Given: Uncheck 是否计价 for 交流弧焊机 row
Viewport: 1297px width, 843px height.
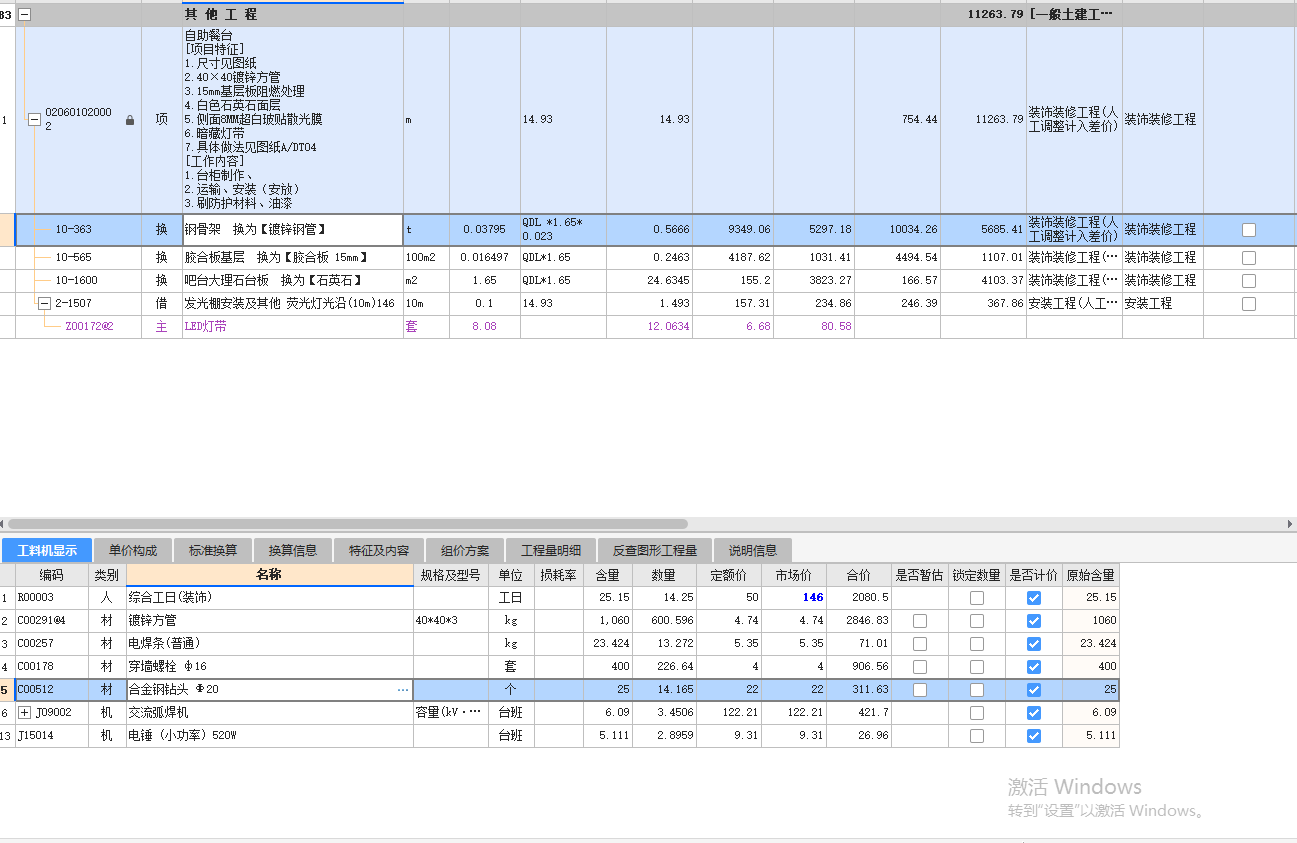Looking at the screenshot, I should (1034, 713).
